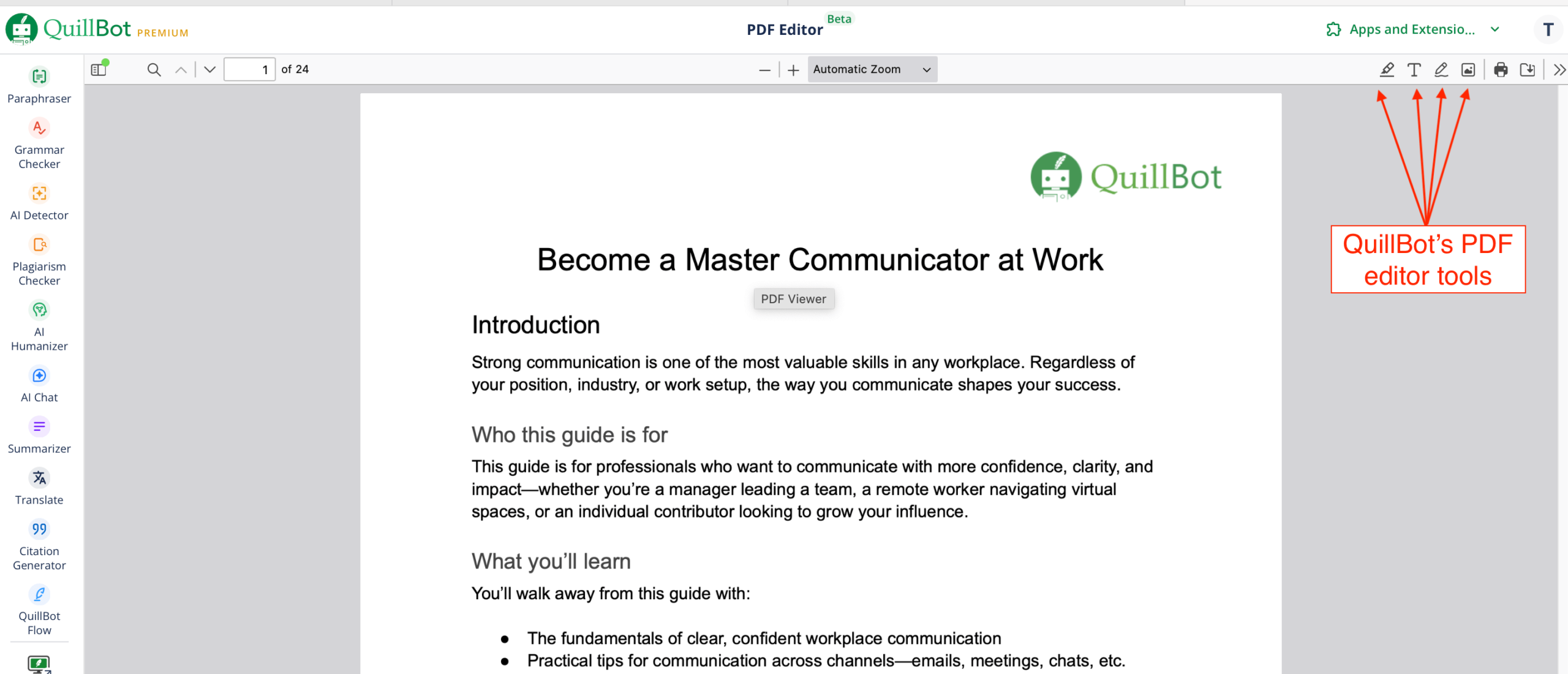Open the Insert Image tool
This screenshot has width=1568, height=674.
pyautogui.click(x=1468, y=69)
